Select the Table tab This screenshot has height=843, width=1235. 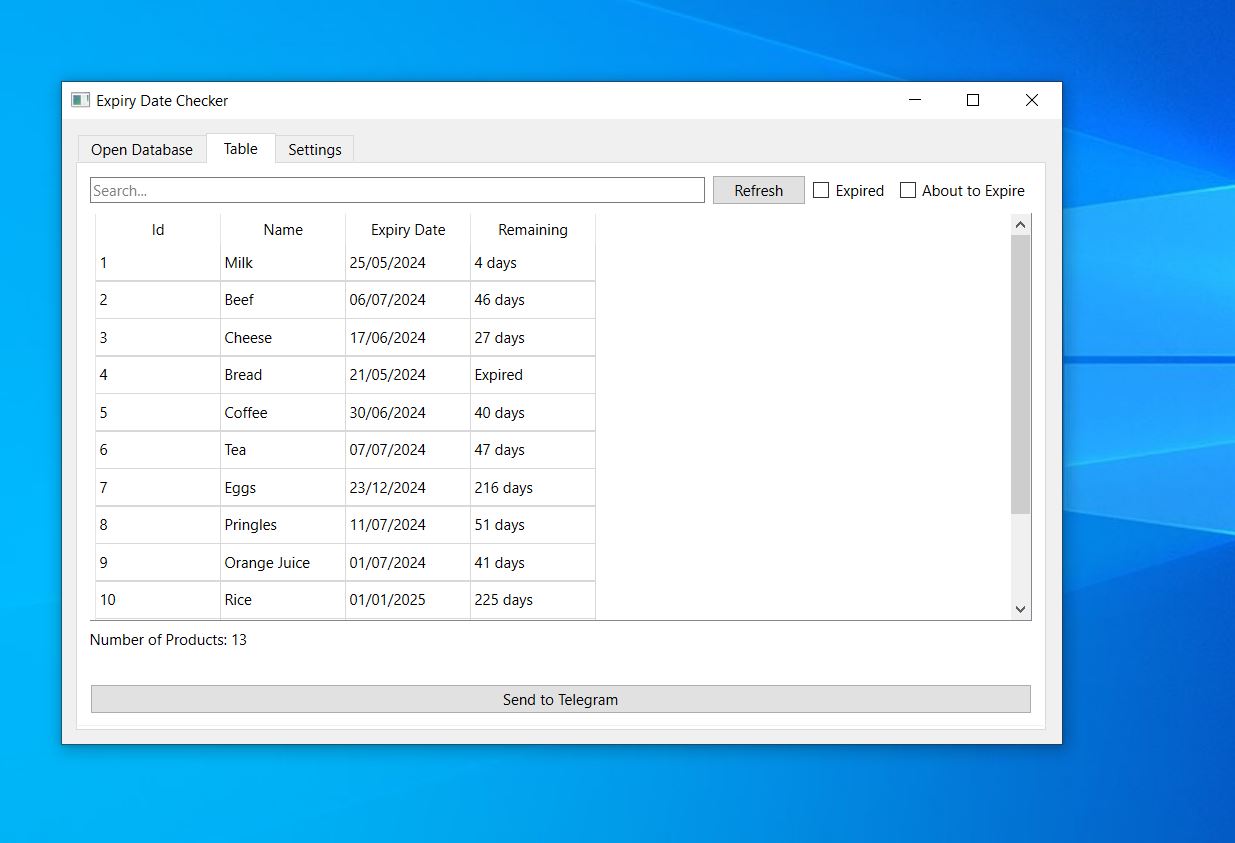point(241,149)
